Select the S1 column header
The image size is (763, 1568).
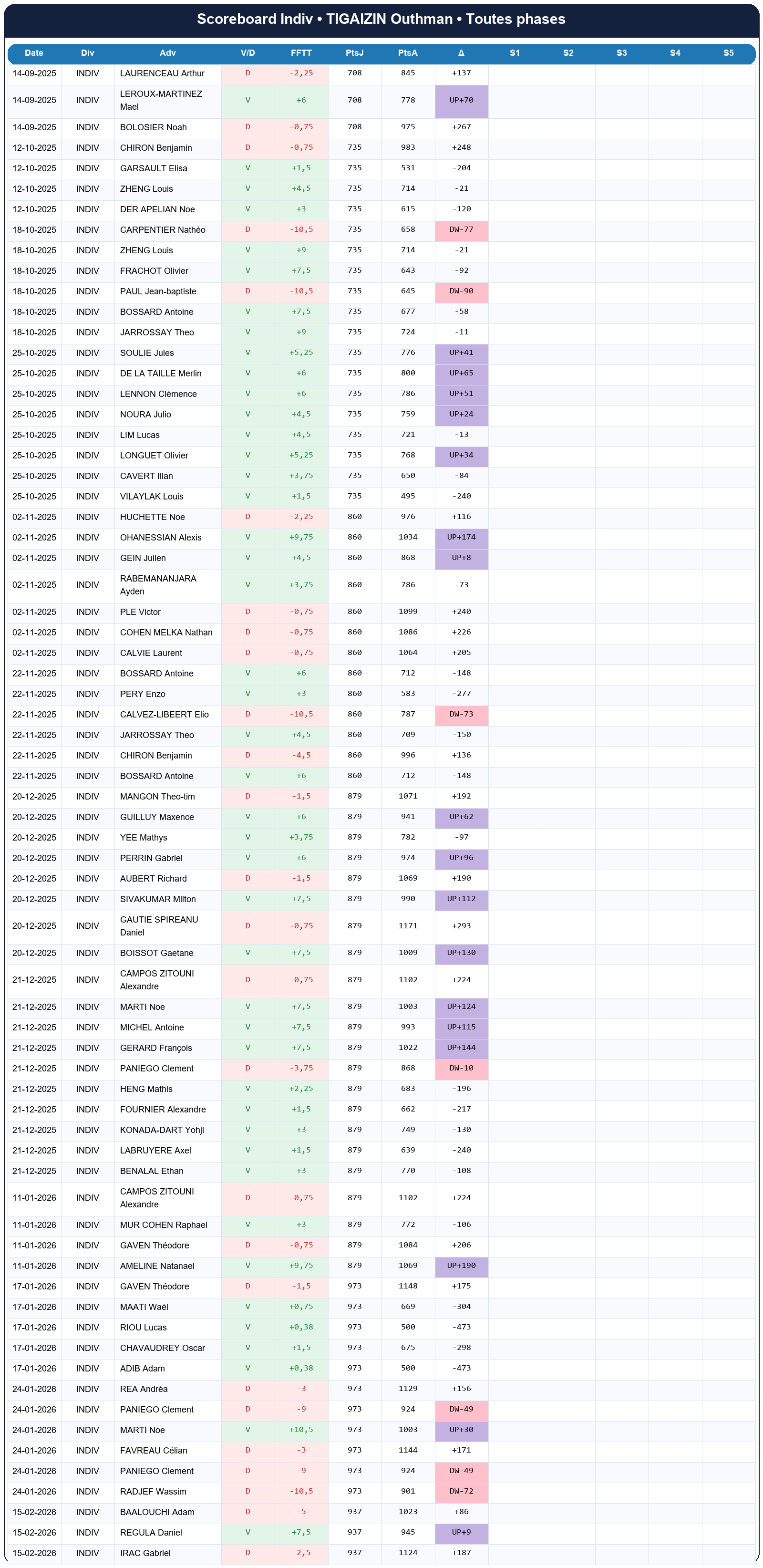click(515, 53)
